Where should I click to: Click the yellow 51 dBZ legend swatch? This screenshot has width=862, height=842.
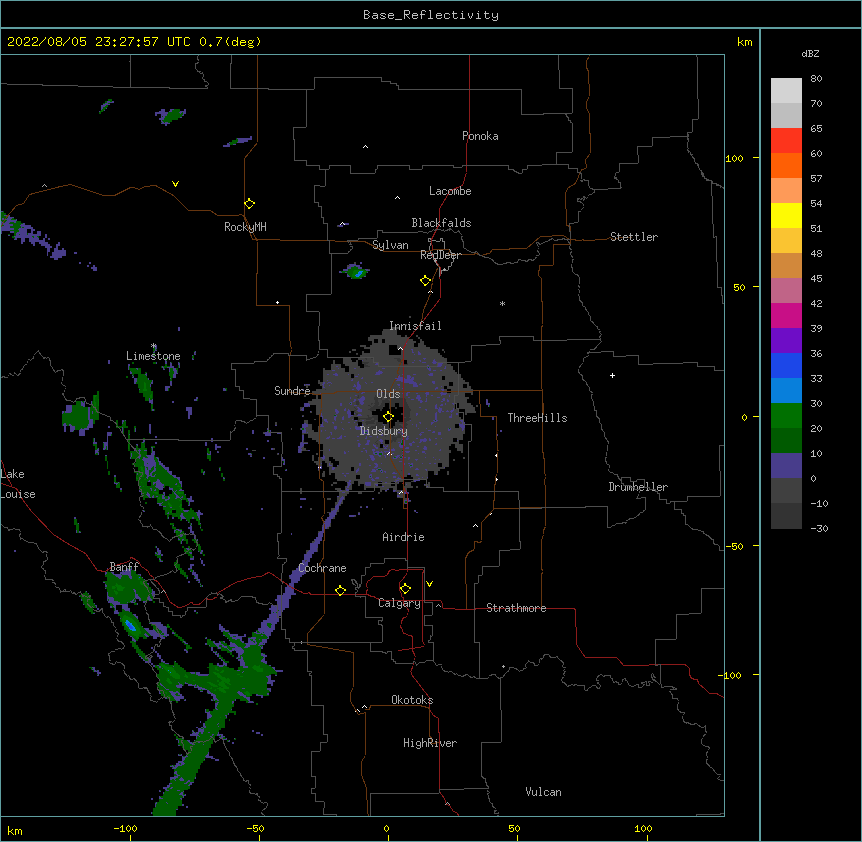pos(786,216)
